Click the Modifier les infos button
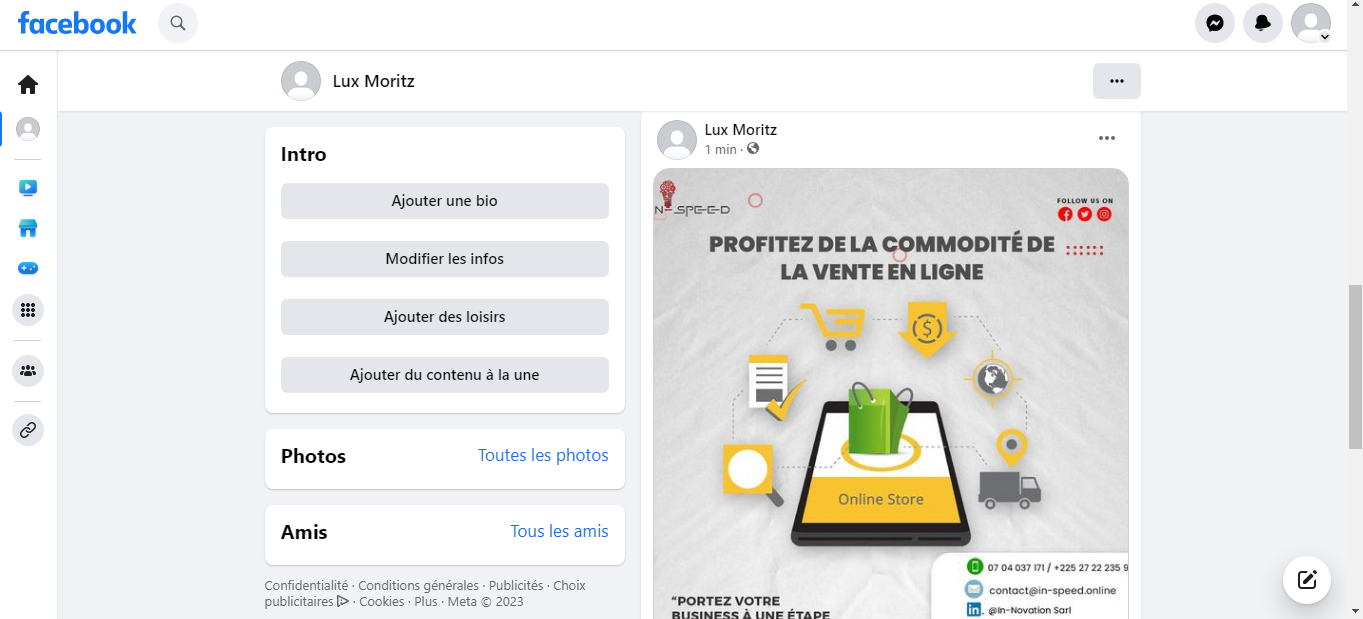This screenshot has height=619, width=1363. (x=445, y=259)
